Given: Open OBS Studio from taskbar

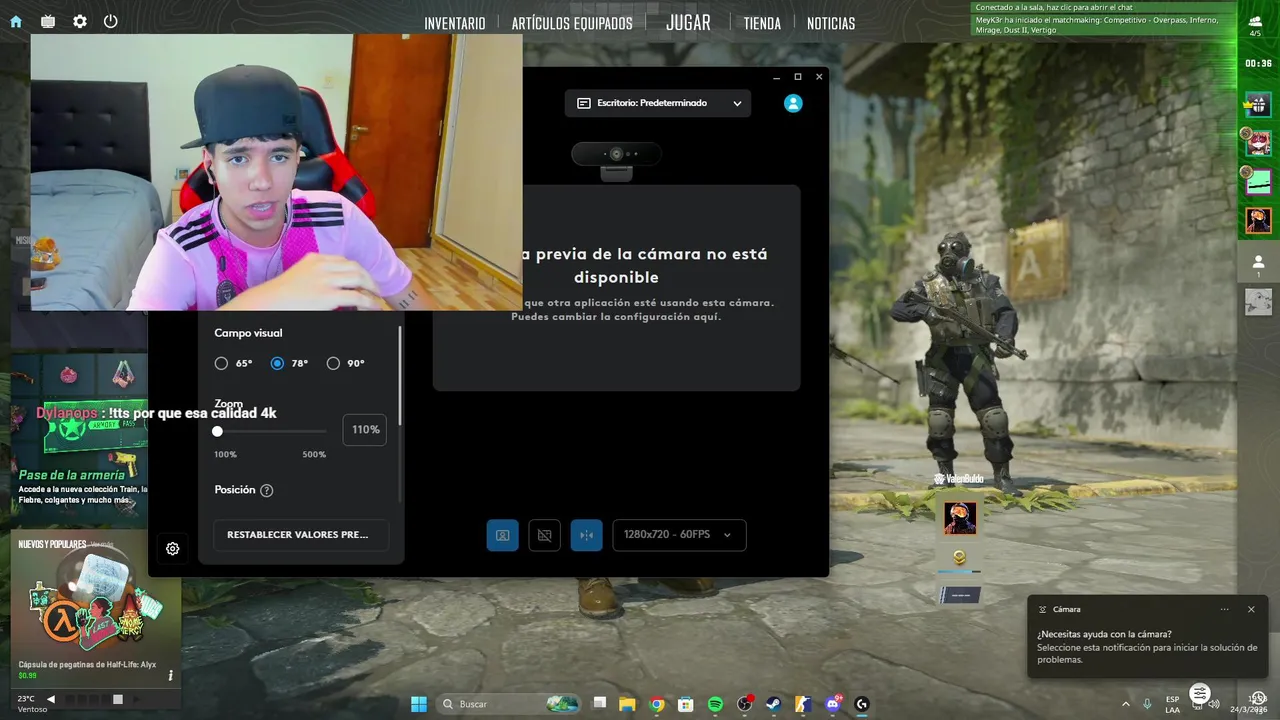Looking at the screenshot, I should pos(745,704).
